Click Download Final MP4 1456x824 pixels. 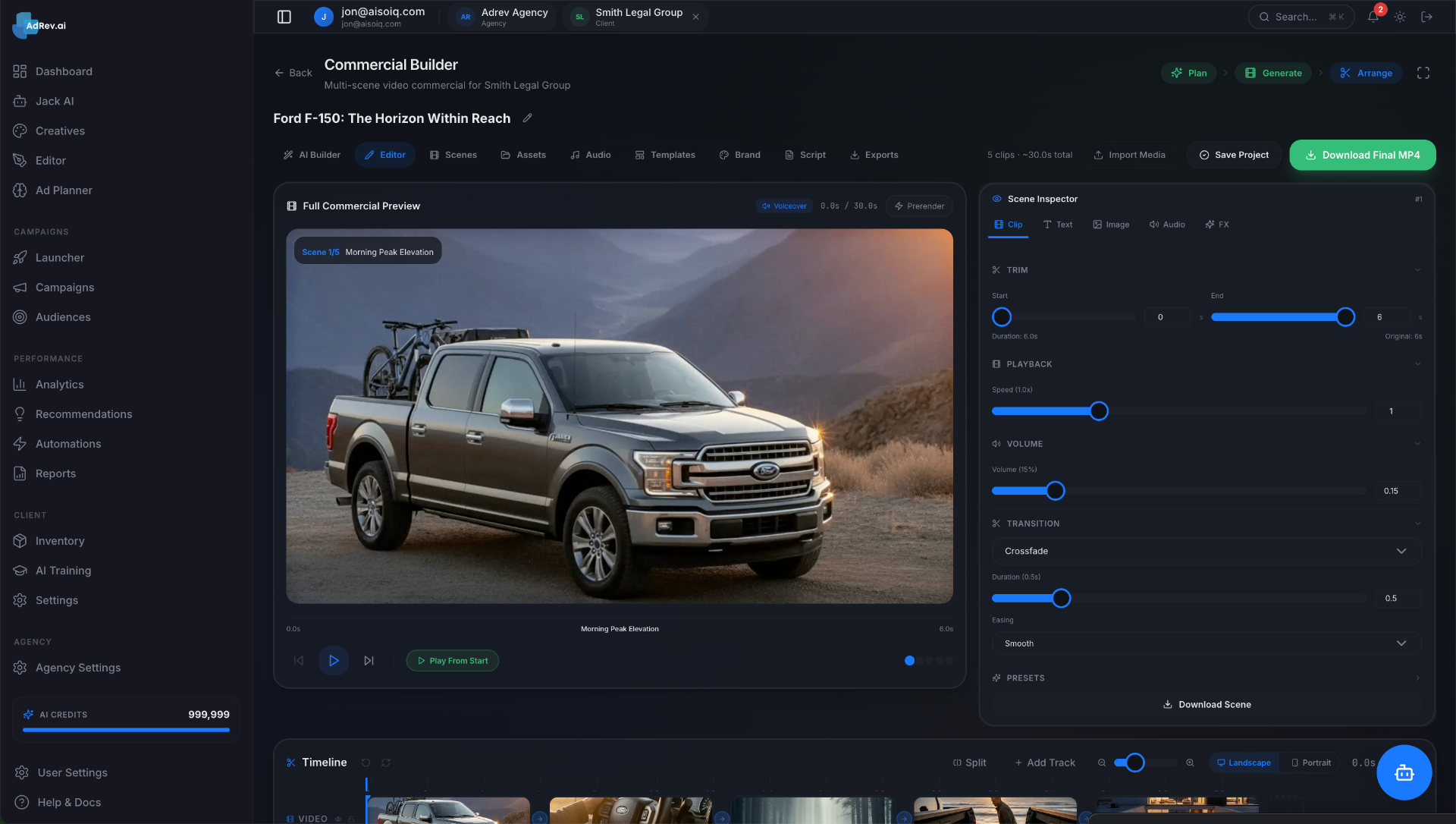pyautogui.click(x=1363, y=155)
